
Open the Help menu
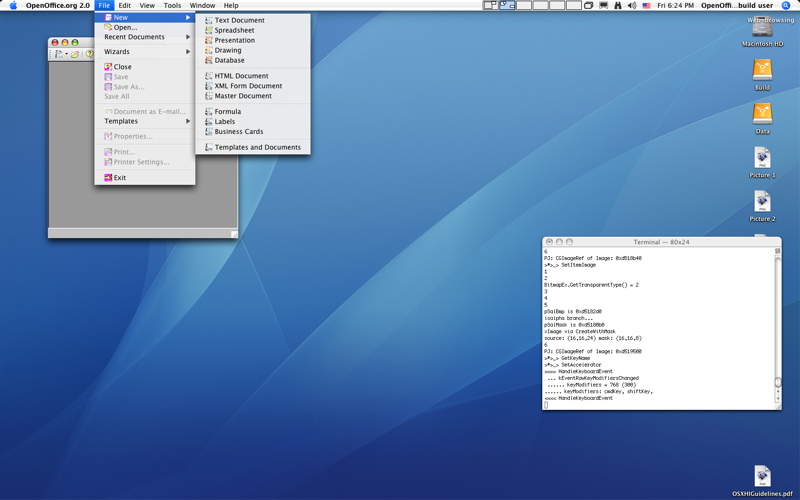[x=231, y=6]
